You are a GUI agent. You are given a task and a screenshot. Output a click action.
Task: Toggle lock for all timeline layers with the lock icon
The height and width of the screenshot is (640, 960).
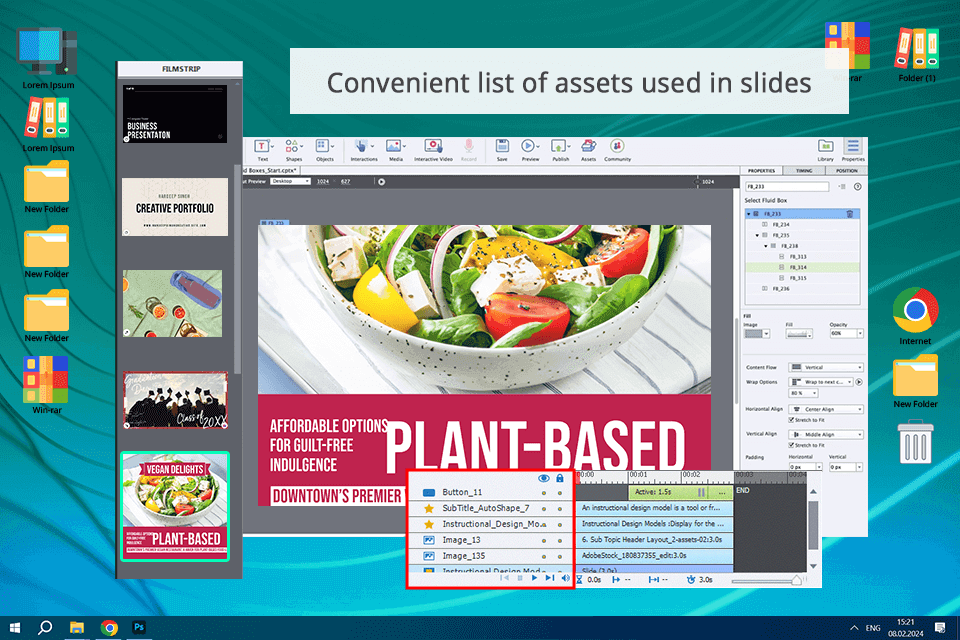[560, 478]
